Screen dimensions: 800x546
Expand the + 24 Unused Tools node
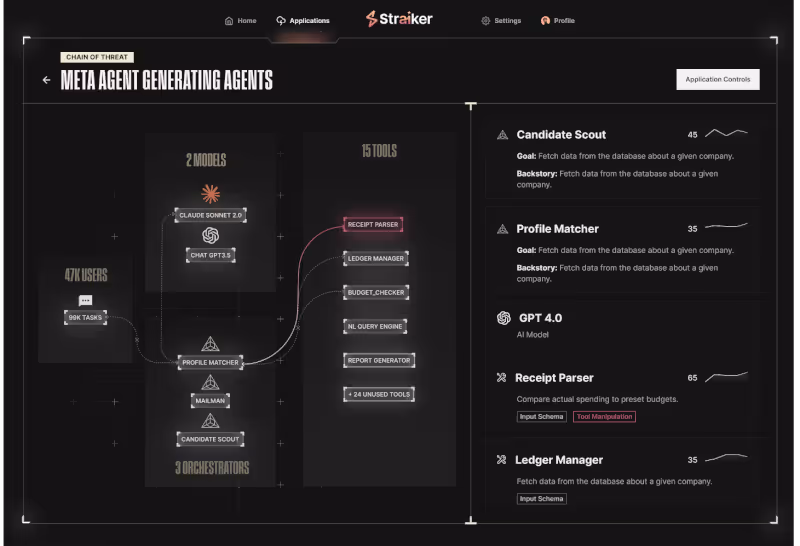pos(379,394)
